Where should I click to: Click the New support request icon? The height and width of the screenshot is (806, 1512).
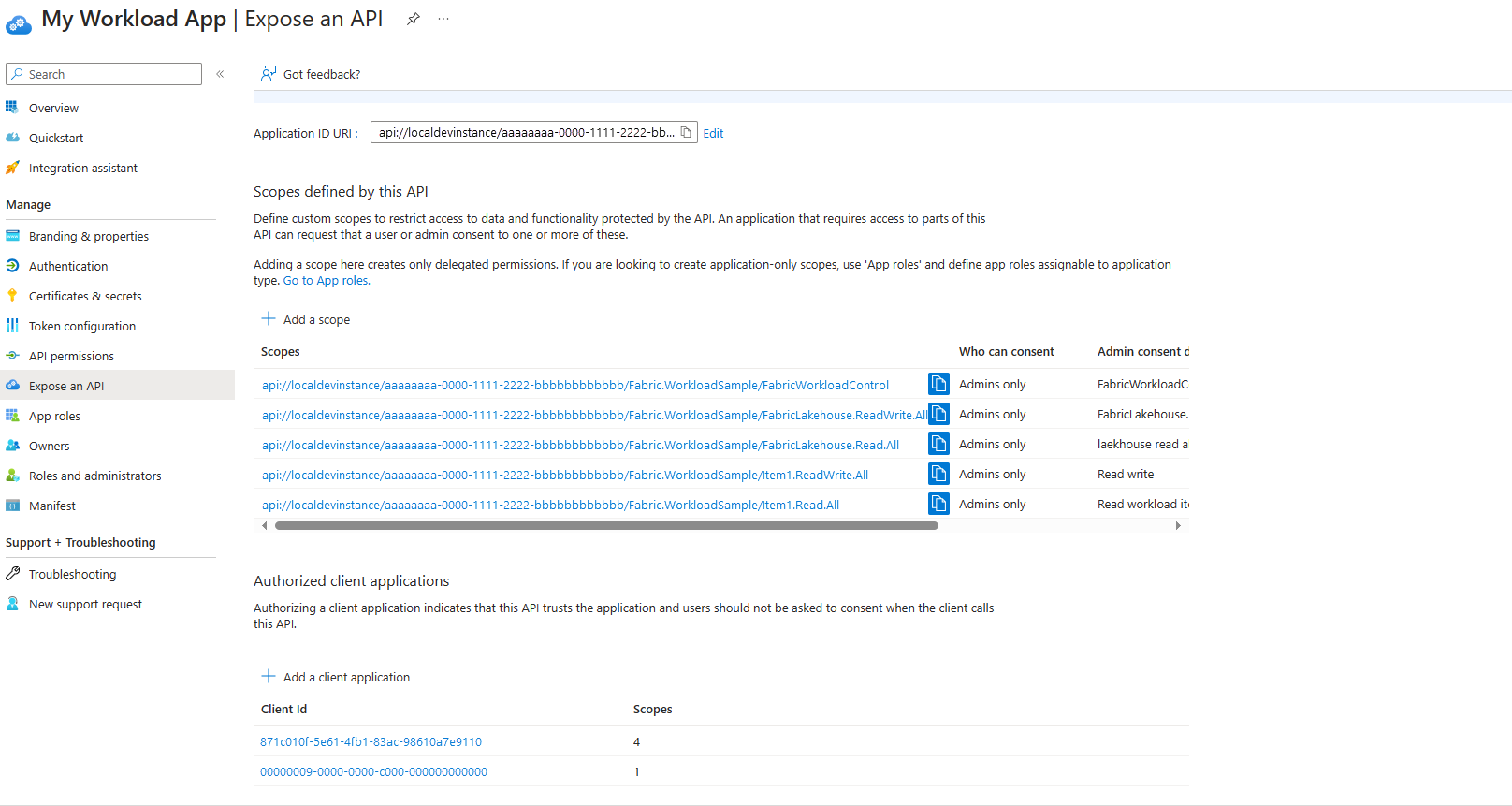click(12, 603)
